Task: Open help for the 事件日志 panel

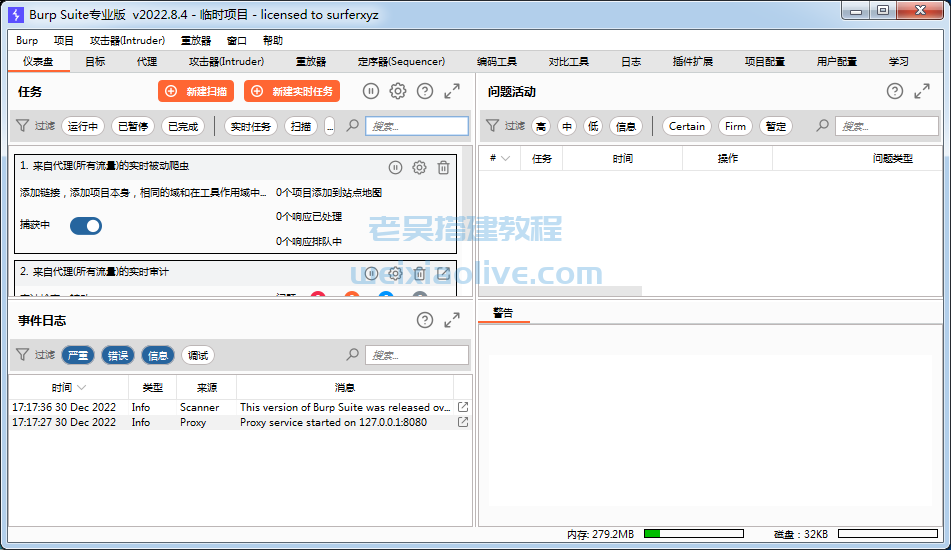Action: point(425,320)
